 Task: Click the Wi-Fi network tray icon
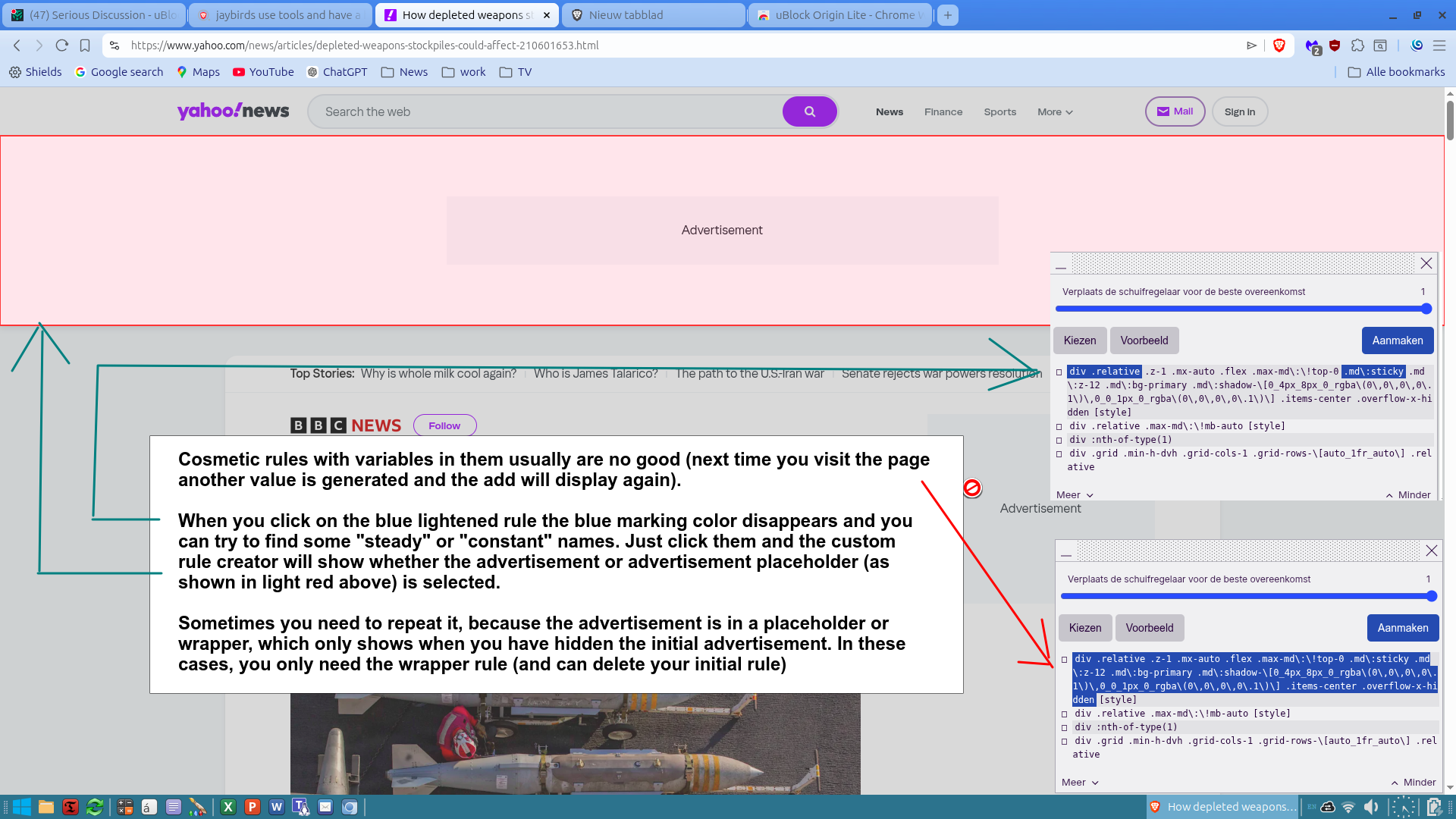click(1348, 807)
